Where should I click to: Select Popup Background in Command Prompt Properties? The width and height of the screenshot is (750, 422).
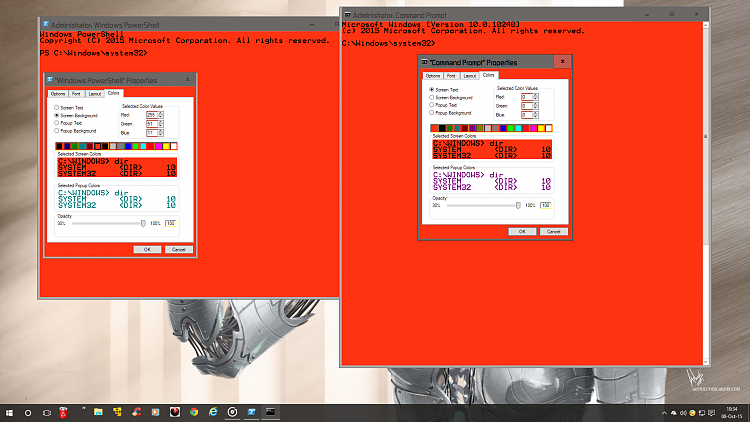(x=451, y=113)
